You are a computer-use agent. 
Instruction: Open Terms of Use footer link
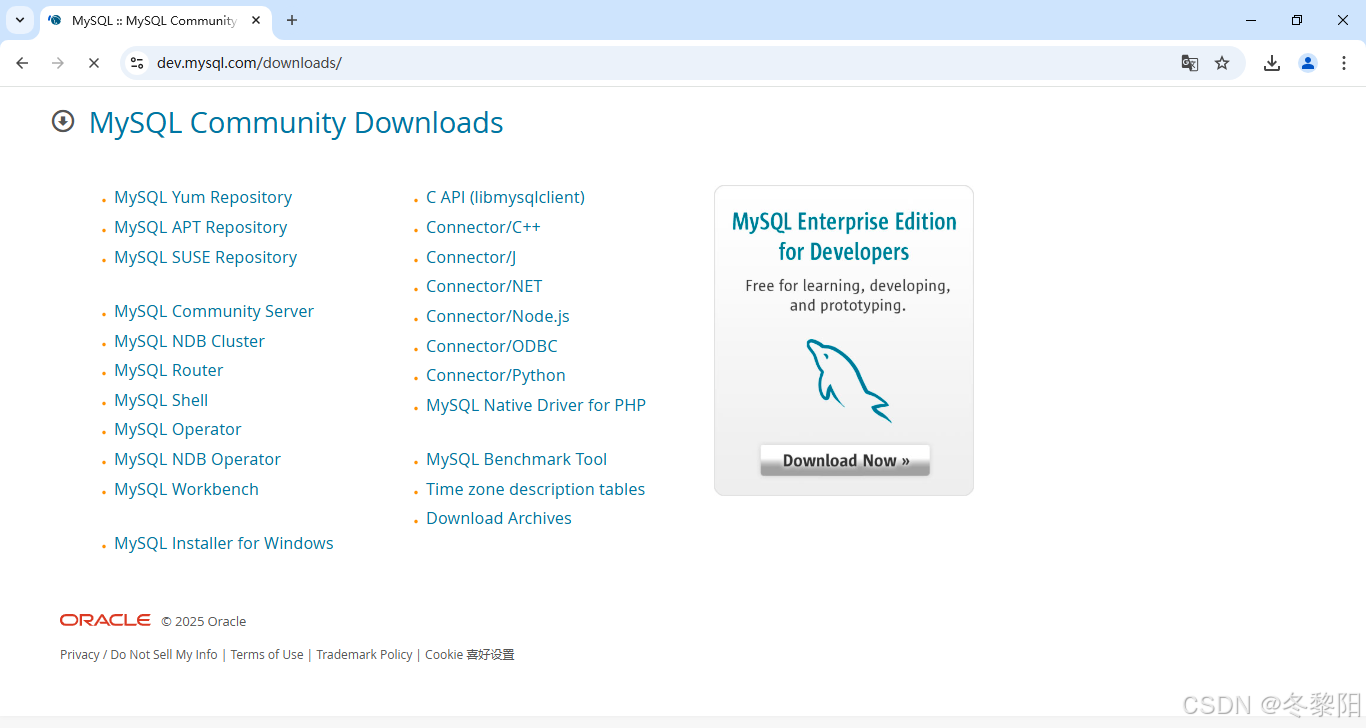(x=267, y=654)
